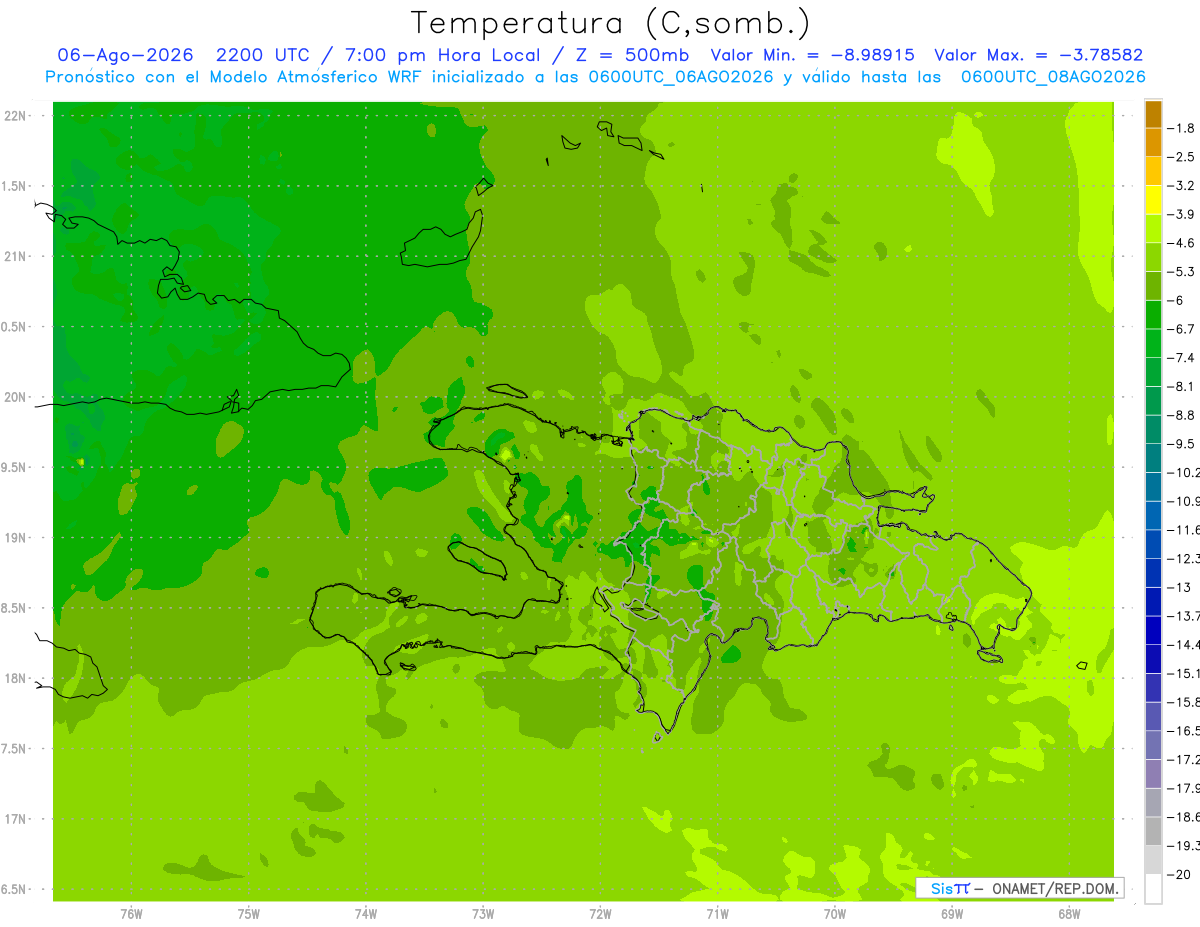Image resolution: width=1200 pixels, height=927 pixels.
Task: Select the blue swatch between -13 and -13.7
Action: [1153, 601]
